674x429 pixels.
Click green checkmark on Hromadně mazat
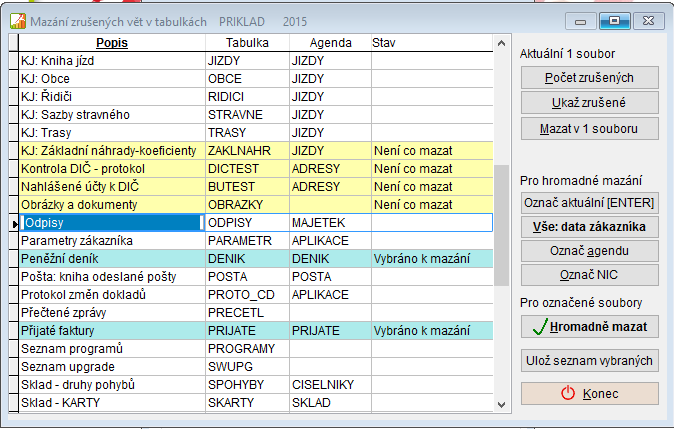tap(540, 327)
